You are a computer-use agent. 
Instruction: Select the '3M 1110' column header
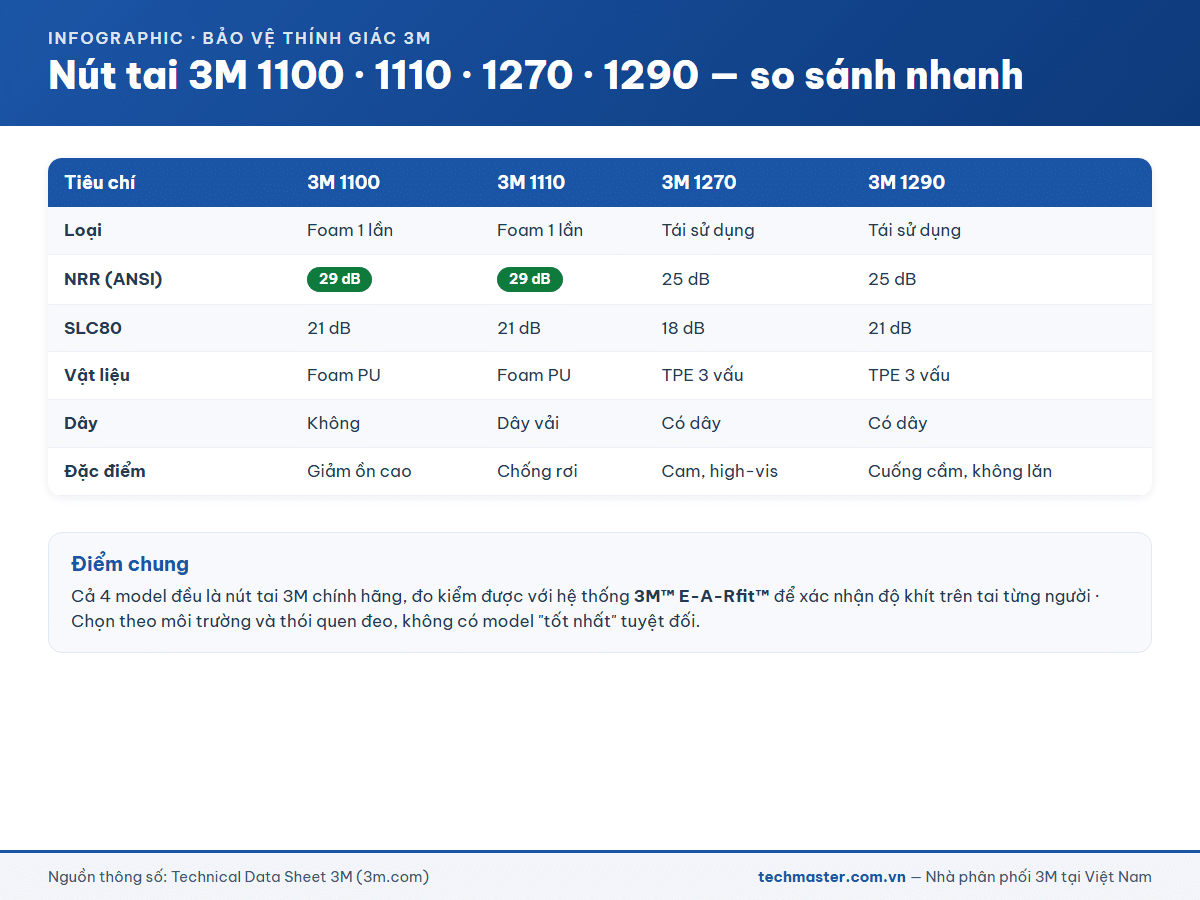531,183
